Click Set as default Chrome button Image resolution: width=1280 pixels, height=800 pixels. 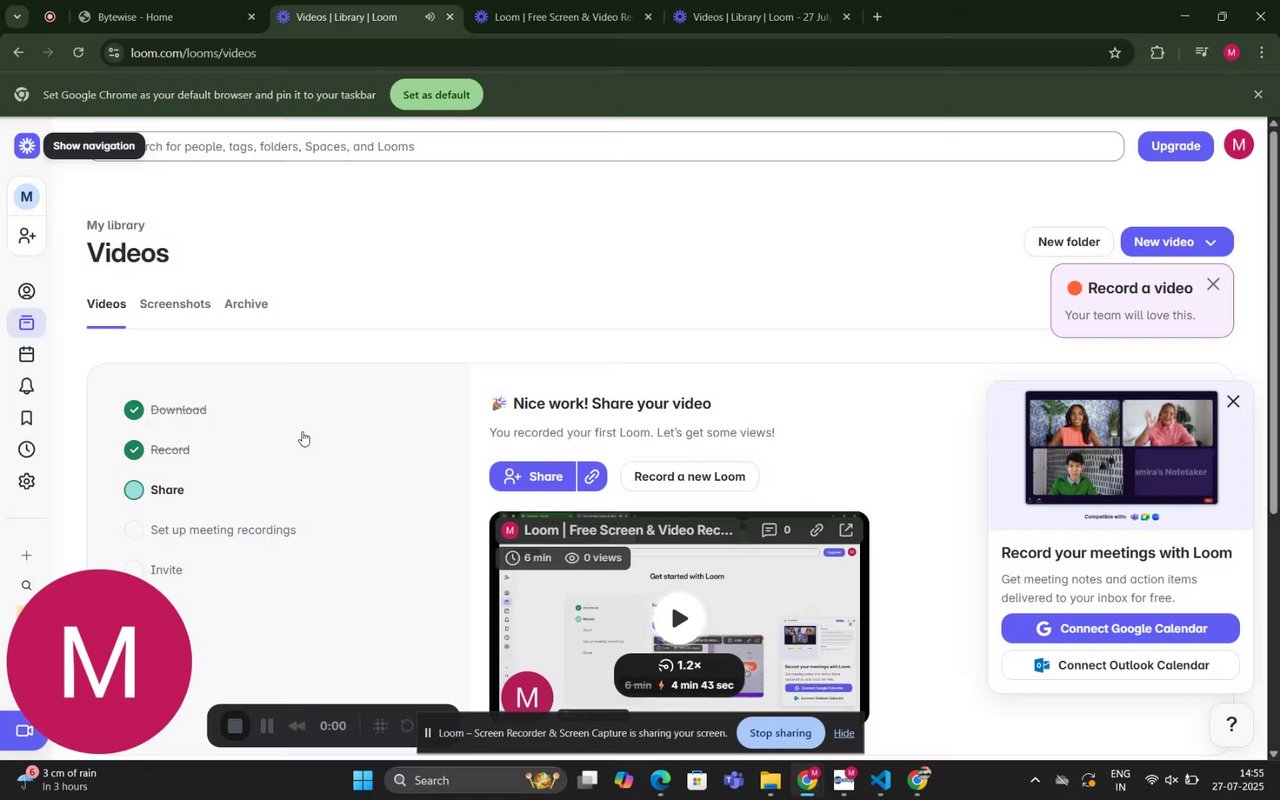point(436,95)
